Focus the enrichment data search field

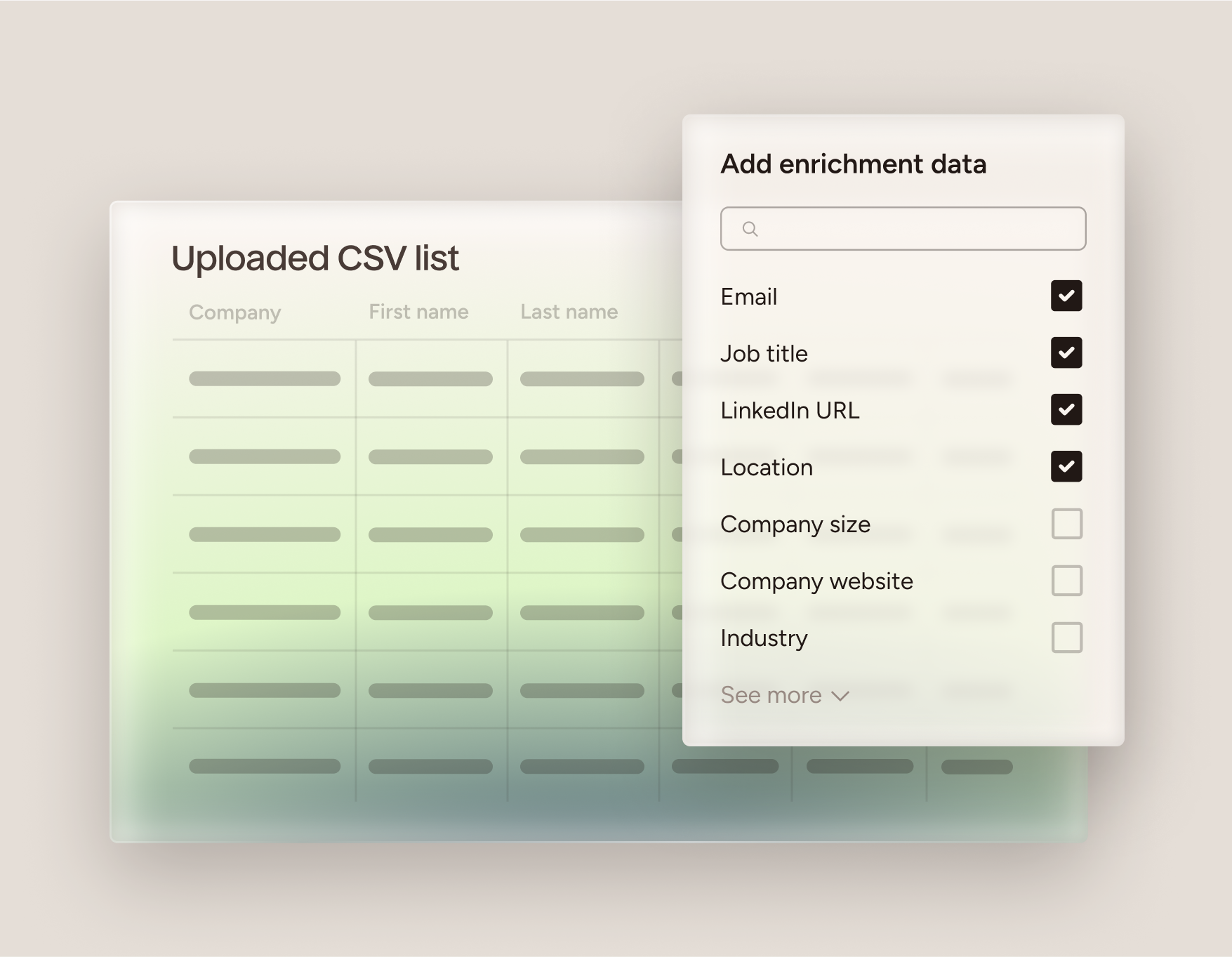click(x=913, y=229)
